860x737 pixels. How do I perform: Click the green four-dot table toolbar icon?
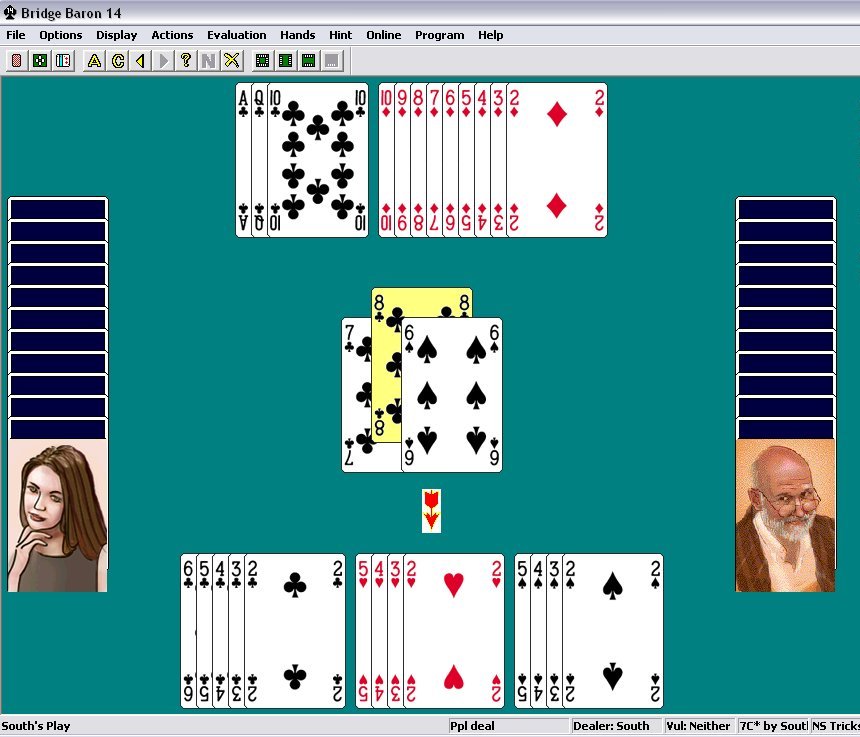(40, 61)
